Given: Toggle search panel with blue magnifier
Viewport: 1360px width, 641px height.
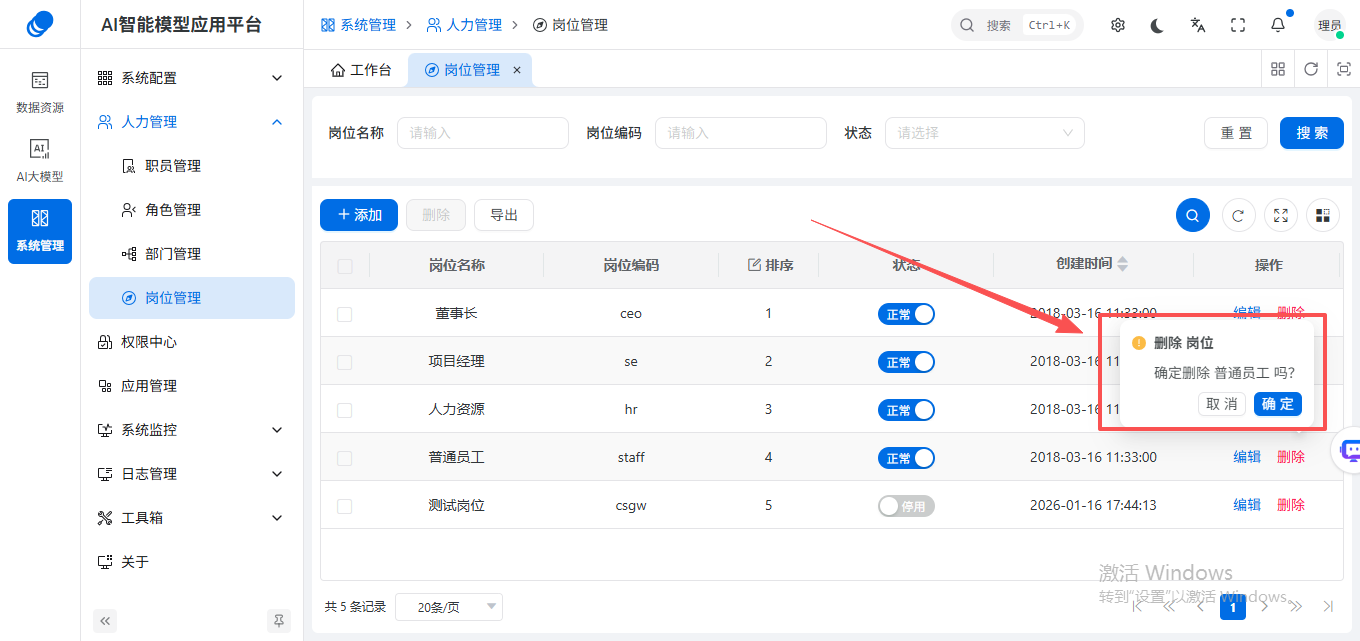Looking at the screenshot, I should tap(1193, 215).
